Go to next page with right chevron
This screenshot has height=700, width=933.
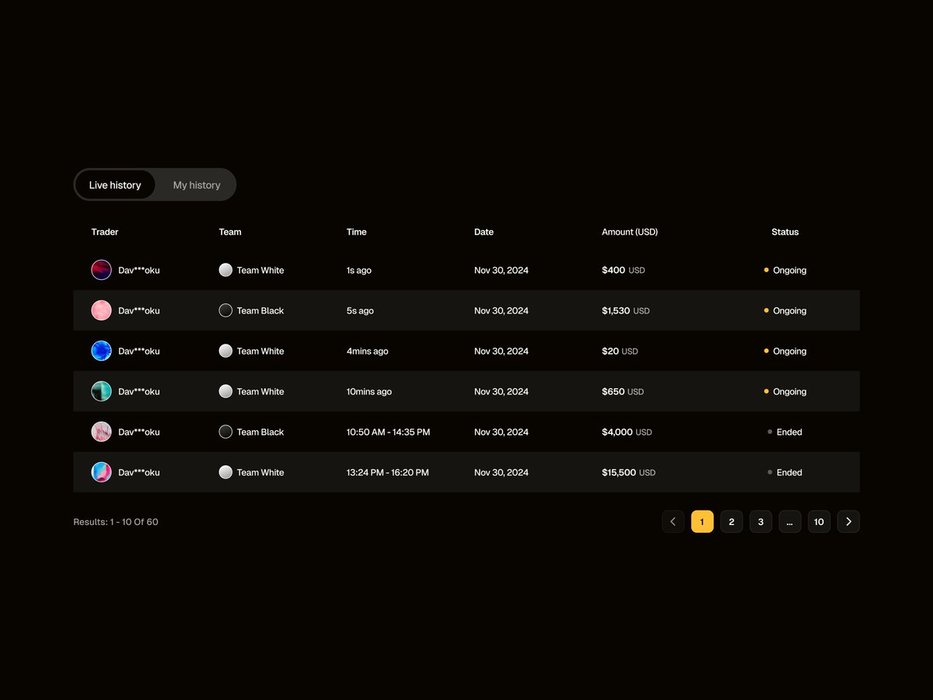(x=848, y=522)
